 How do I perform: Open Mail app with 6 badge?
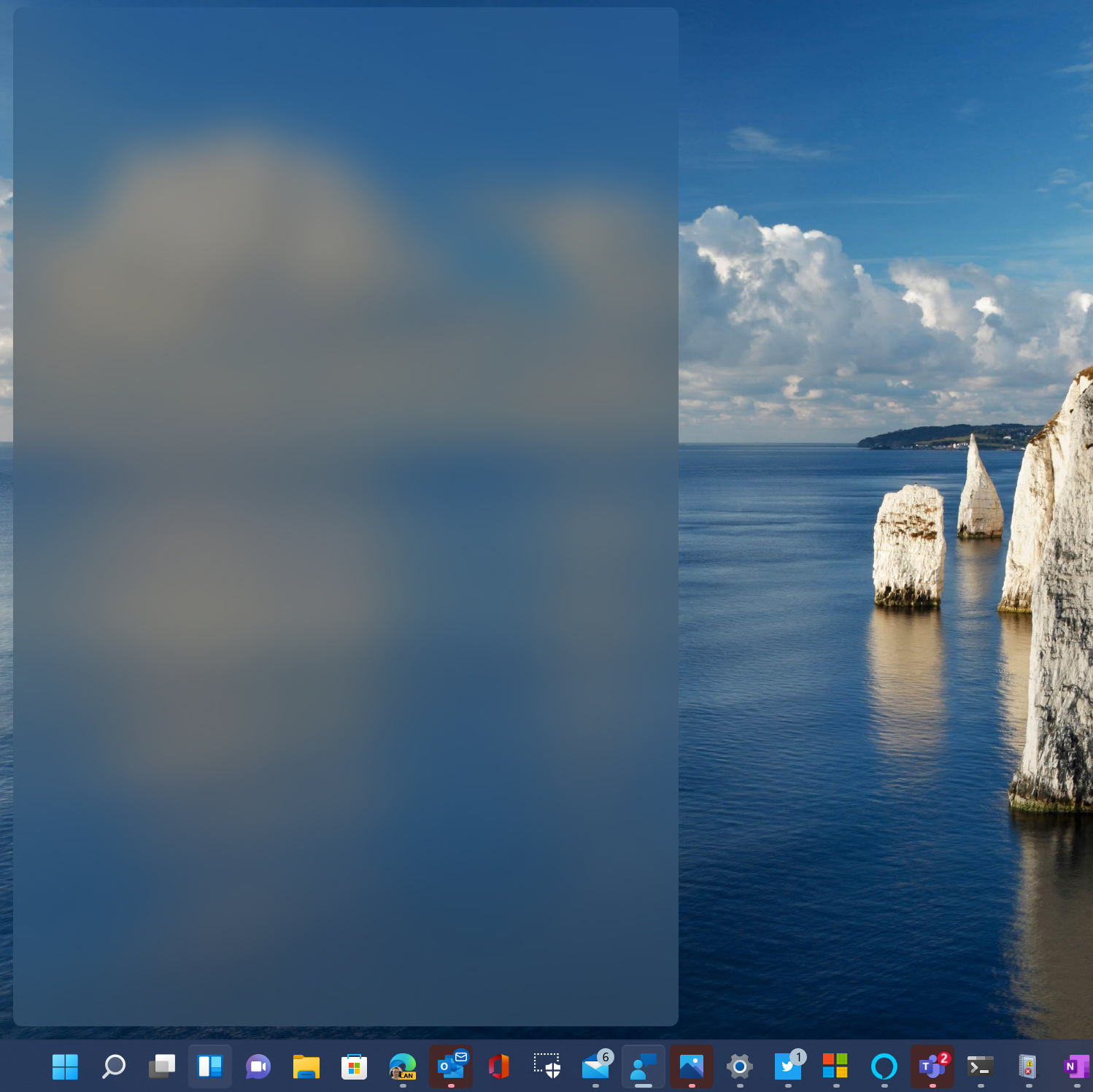(x=595, y=1066)
